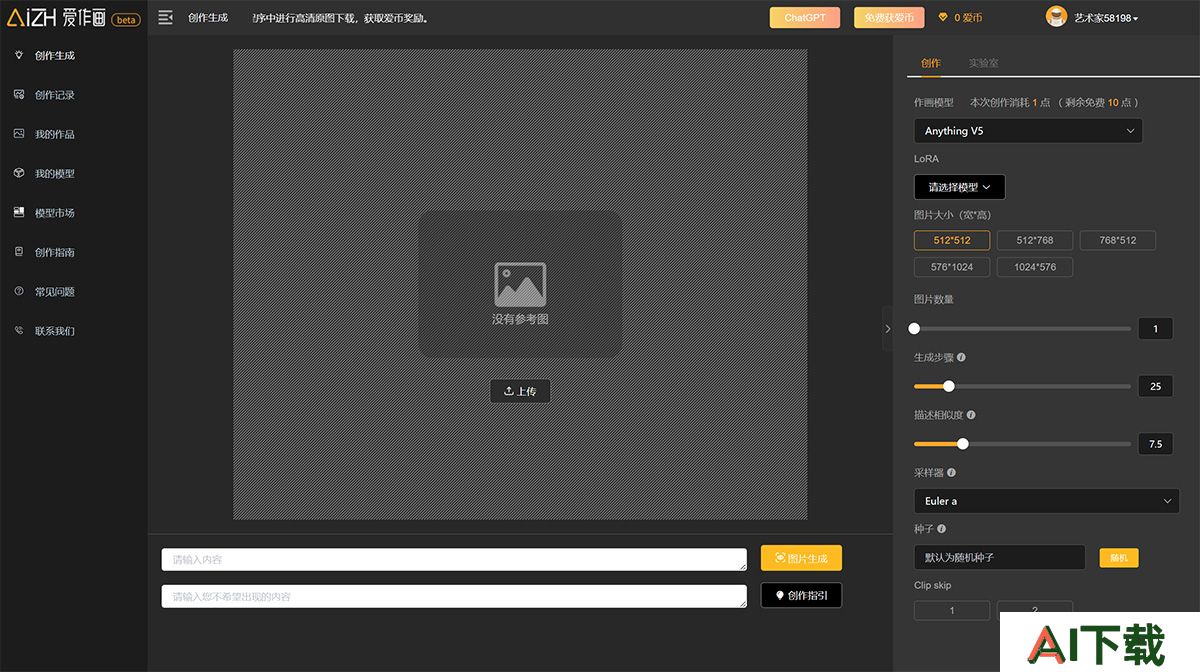Open 模型市场 icon in the sidebar

pos(18,212)
